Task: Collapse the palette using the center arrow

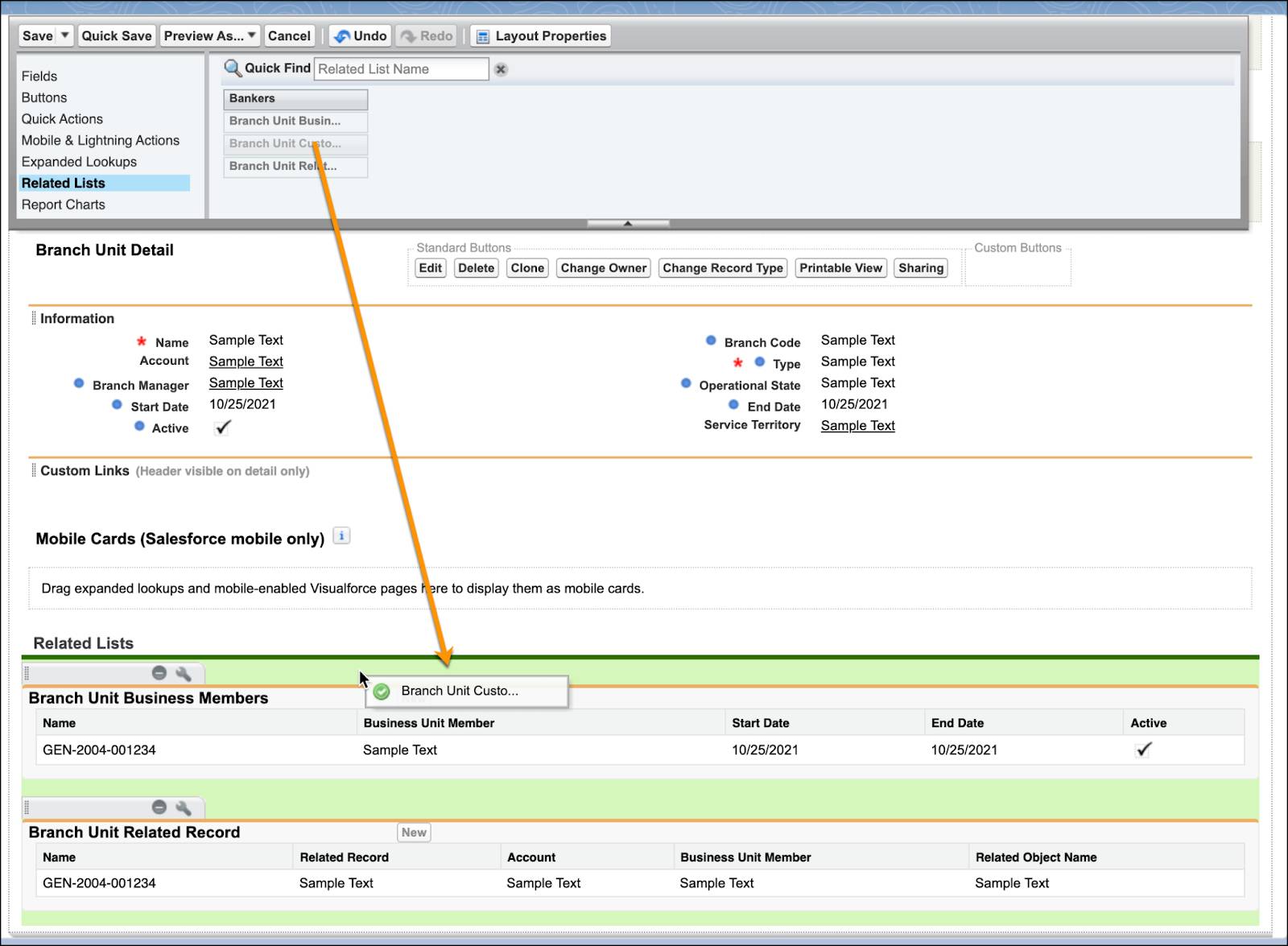Action: tap(629, 222)
